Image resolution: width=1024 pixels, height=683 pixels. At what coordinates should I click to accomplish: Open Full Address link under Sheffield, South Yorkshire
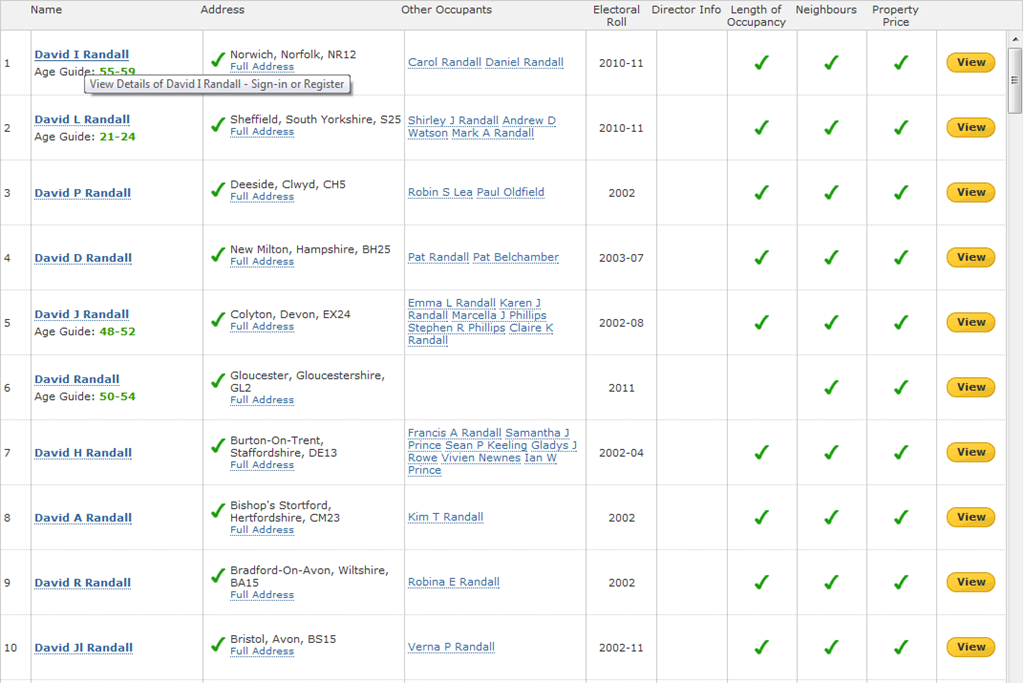pos(262,131)
